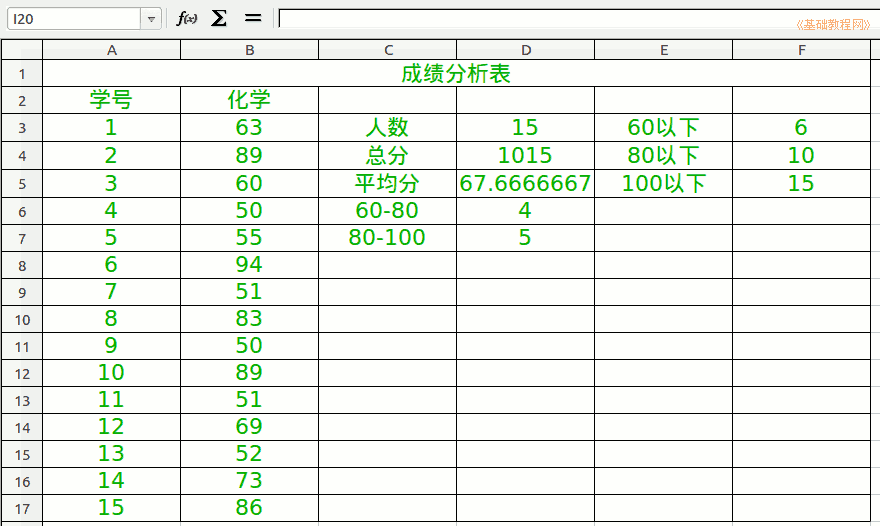Select the 60-80 label cell
This screenshot has height=526, width=880.
388,211
